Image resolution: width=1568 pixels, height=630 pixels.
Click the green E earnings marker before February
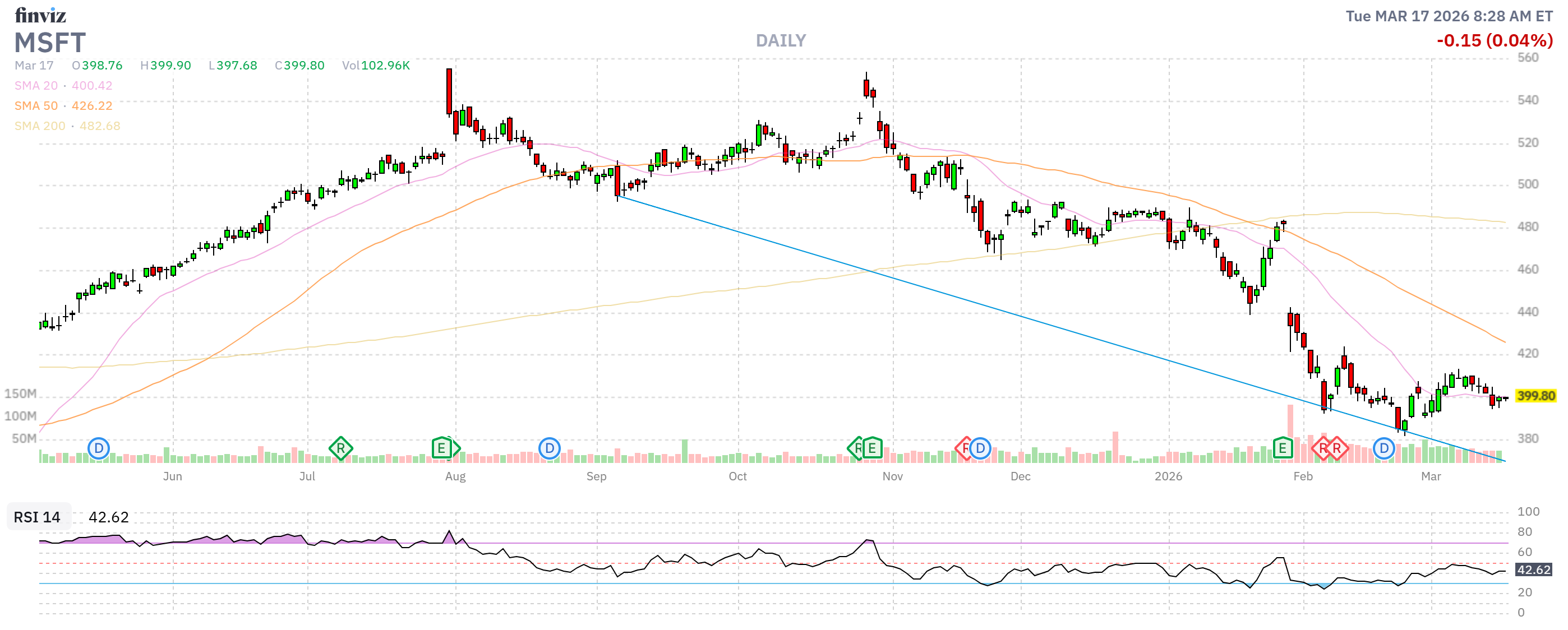pyautogui.click(x=1282, y=449)
